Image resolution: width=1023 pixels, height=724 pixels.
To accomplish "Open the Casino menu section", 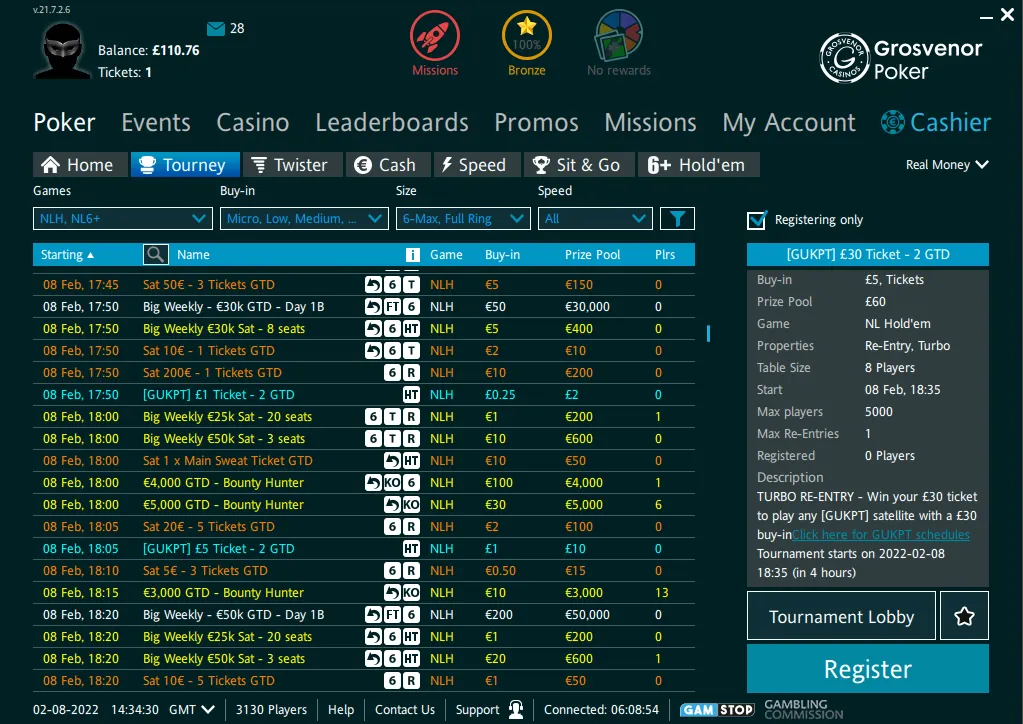I will pyautogui.click(x=253, y=123).
